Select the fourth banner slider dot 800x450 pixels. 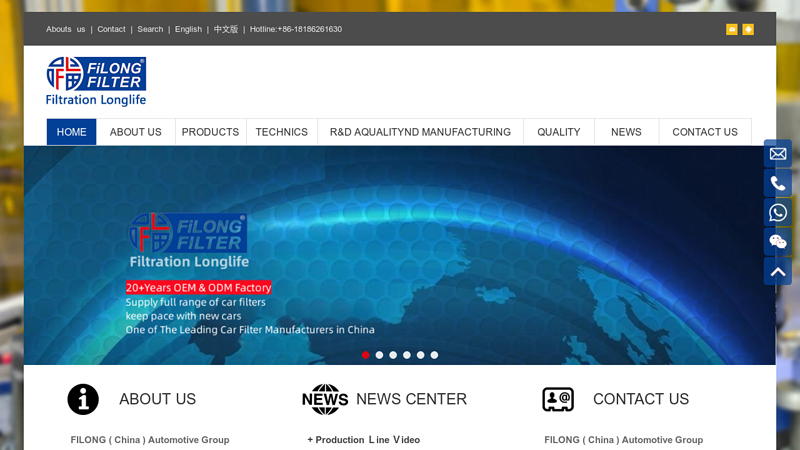(x=407, y=355)
